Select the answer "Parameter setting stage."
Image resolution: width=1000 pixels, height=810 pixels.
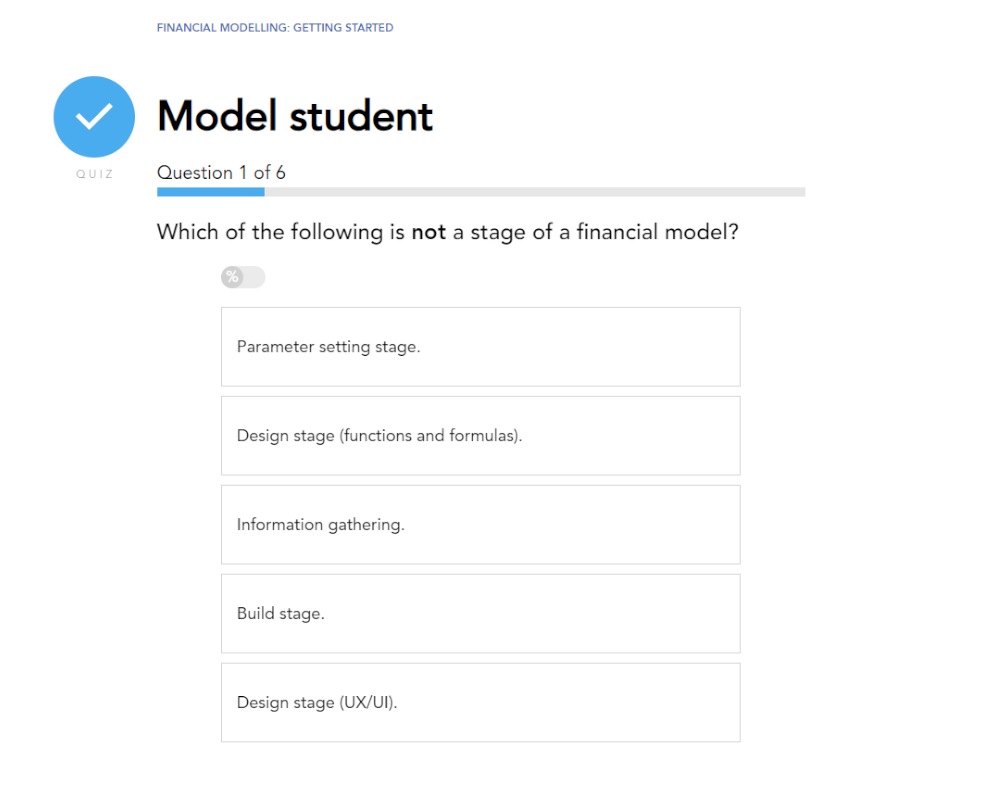pos(480,347)
